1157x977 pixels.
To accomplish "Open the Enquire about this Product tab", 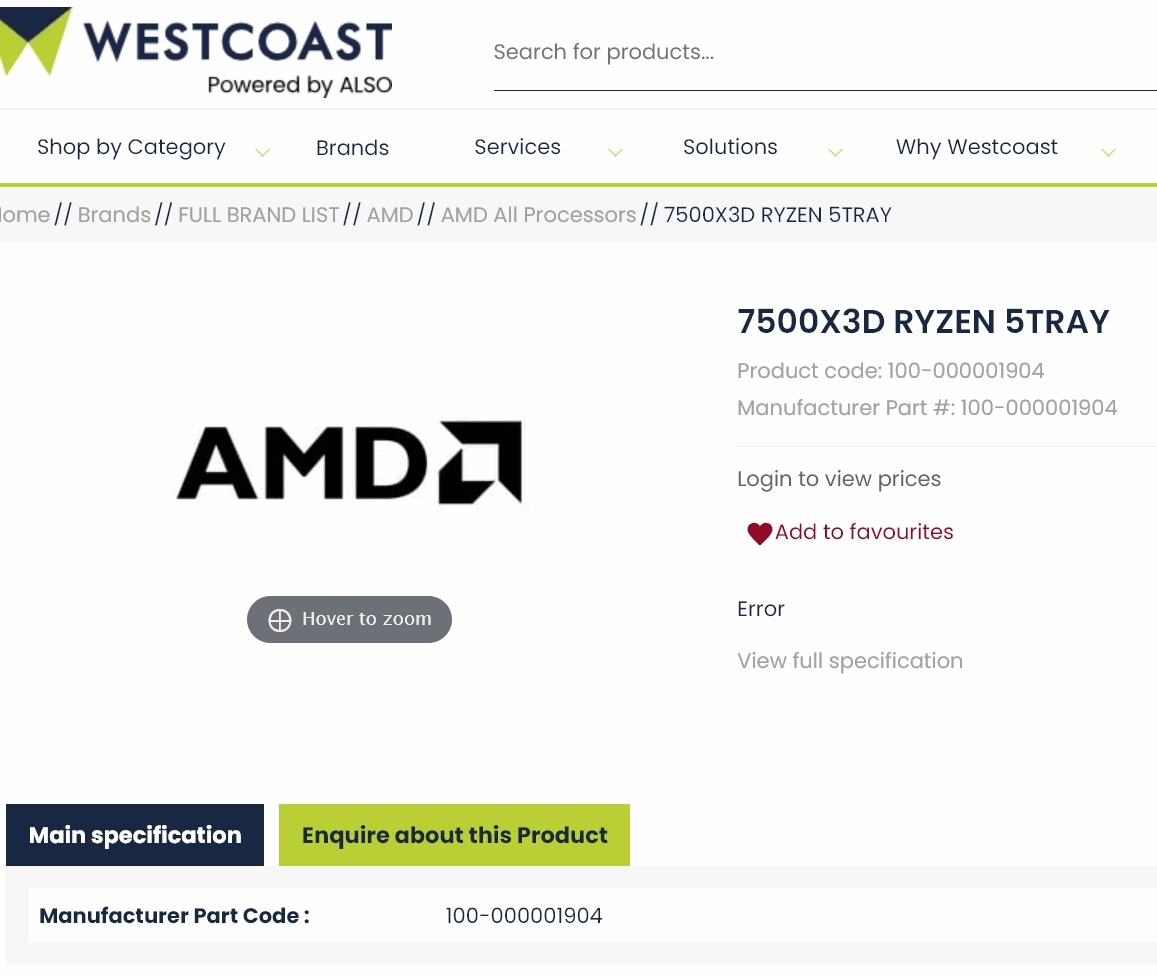I will pyautogui.click(x=454, y=835).
